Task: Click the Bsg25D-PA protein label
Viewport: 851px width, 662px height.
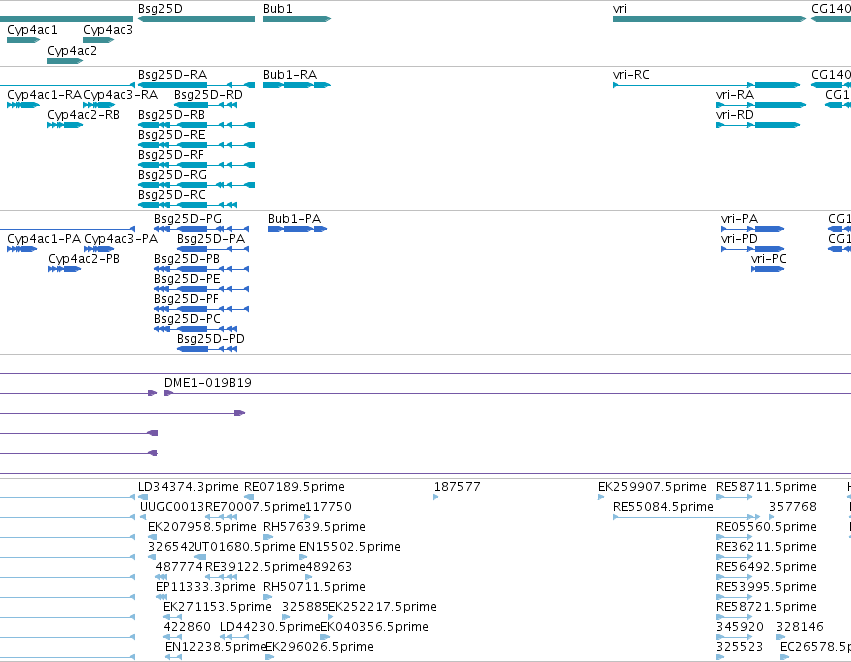Action: click(211, 239)
